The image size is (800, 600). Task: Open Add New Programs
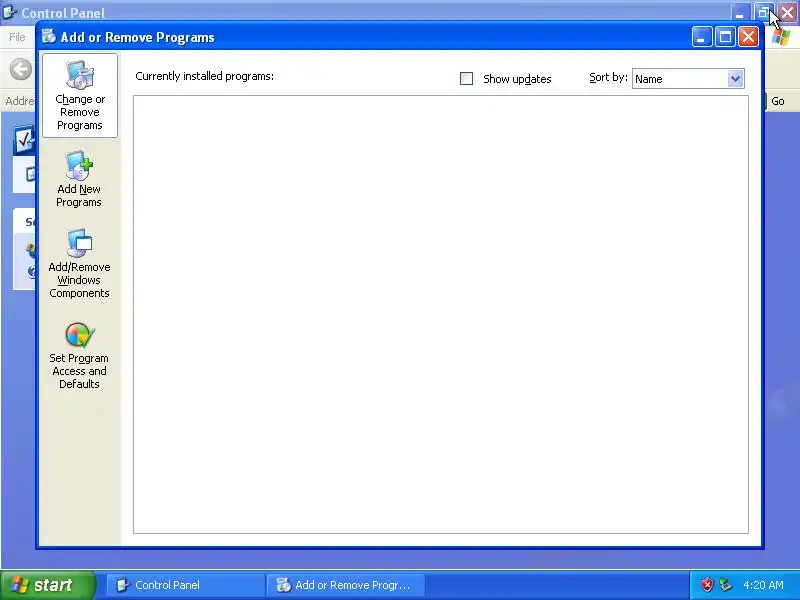tap(79, 180)
